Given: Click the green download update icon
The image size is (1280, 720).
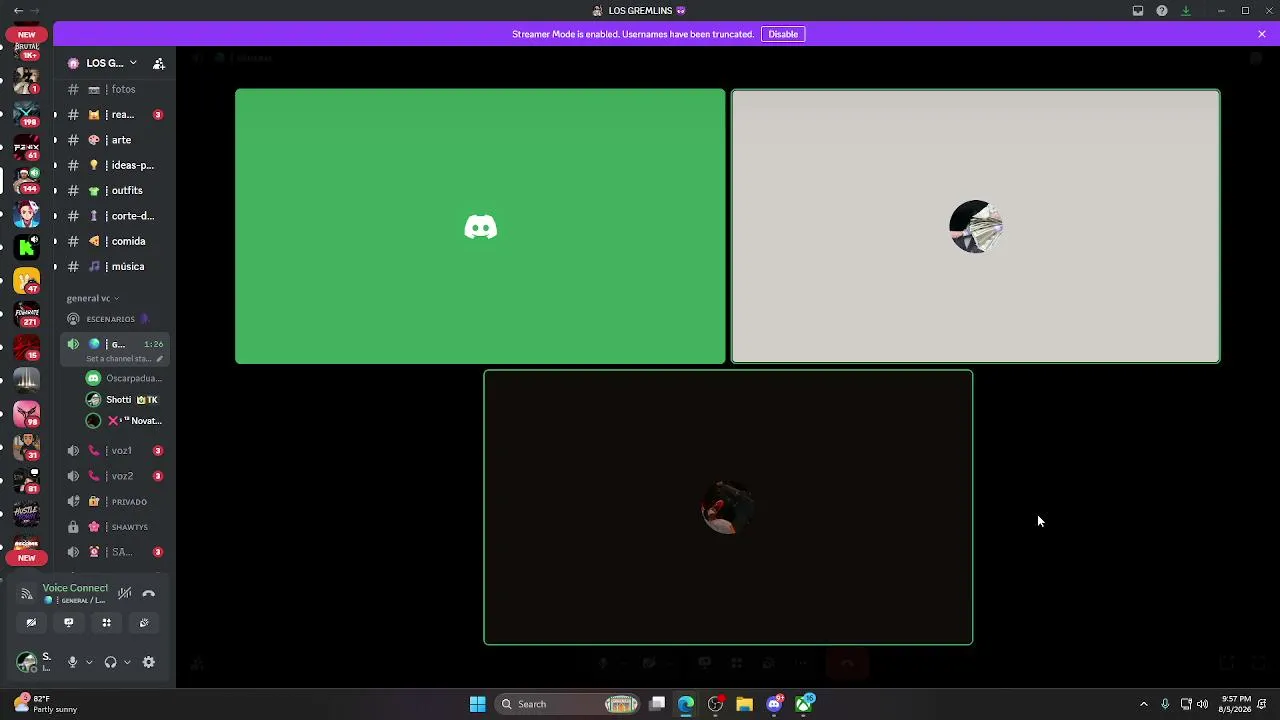Looking at the screenshot, I should [1186, 11].
